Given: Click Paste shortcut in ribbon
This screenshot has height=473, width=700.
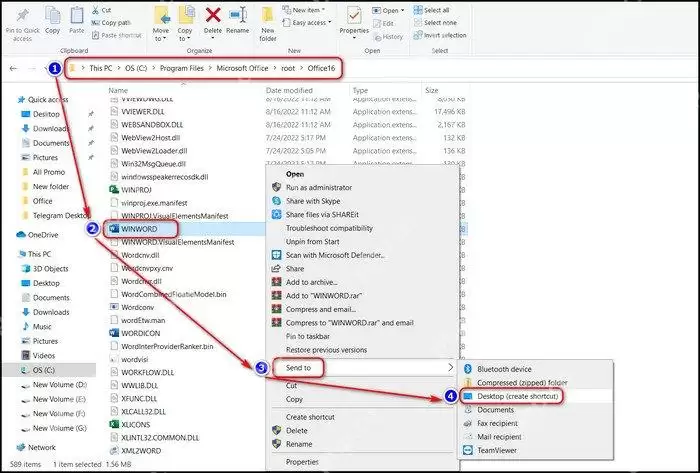Looking at the screenshot, I should click(117, 35).
